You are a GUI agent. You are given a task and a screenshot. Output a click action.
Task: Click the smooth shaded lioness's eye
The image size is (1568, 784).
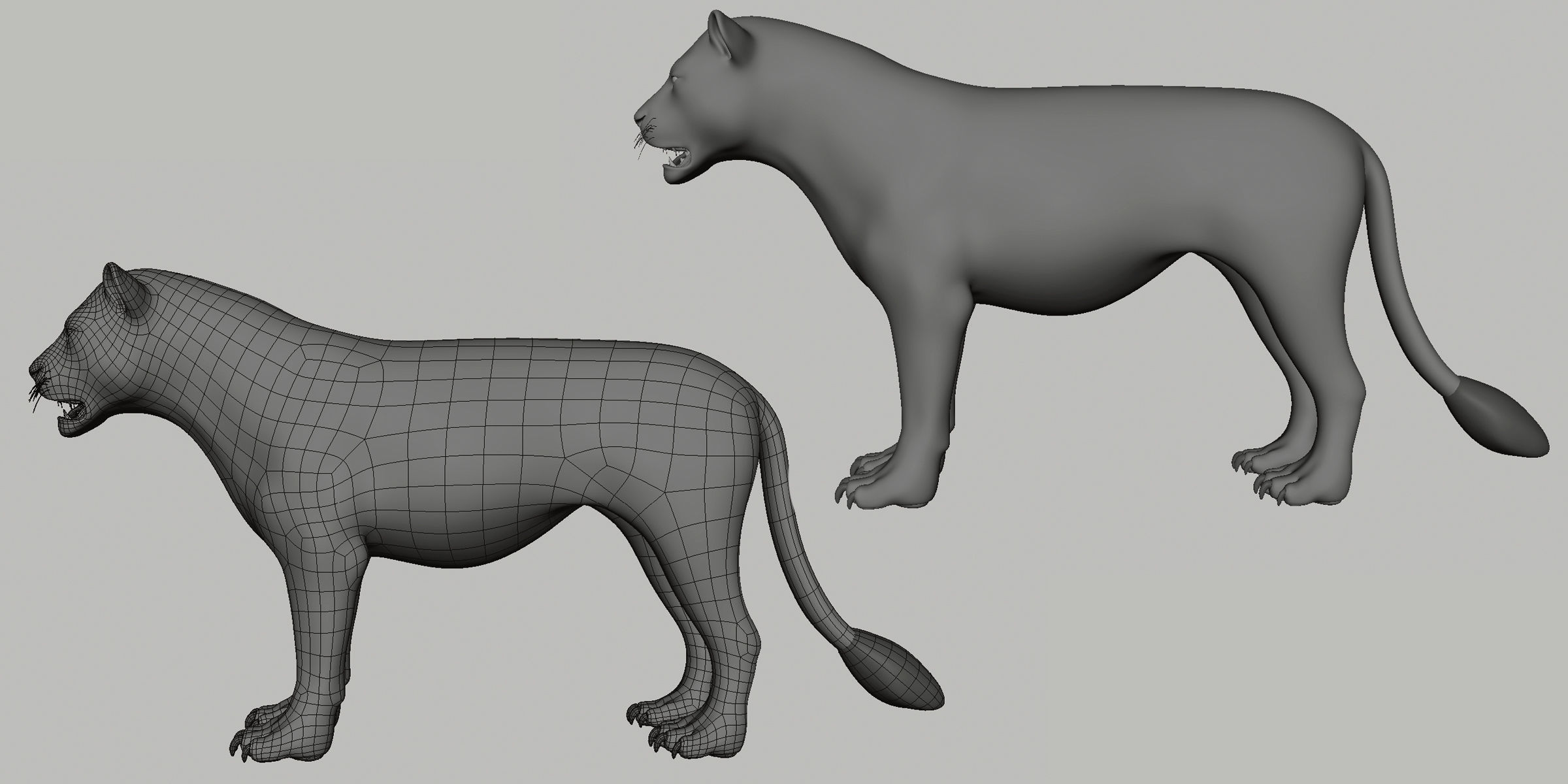pos(674,79)
